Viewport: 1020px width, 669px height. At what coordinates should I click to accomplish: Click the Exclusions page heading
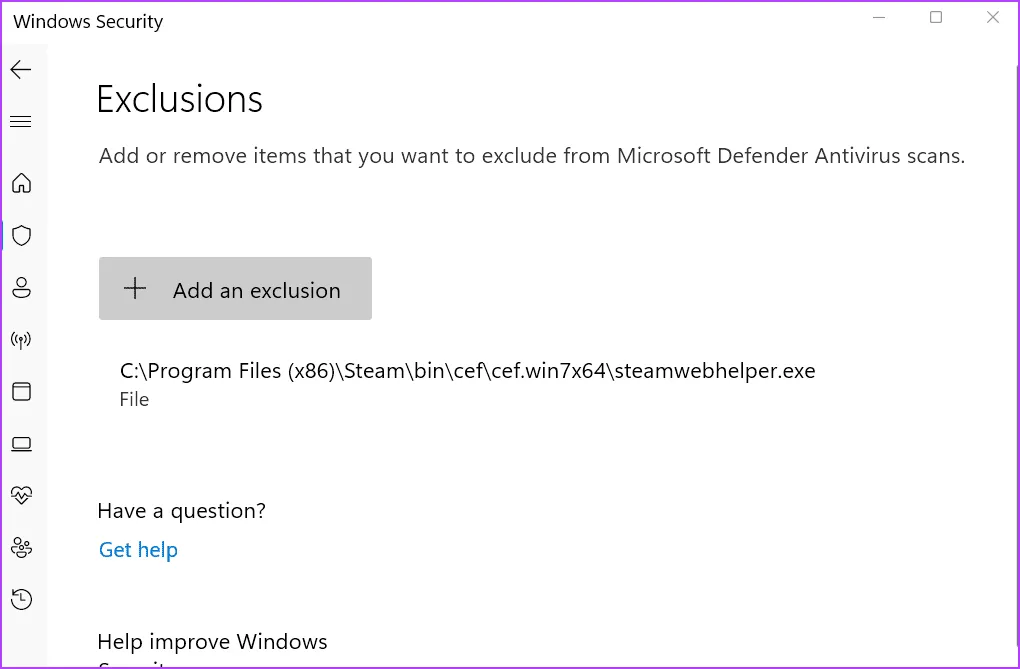180,100
